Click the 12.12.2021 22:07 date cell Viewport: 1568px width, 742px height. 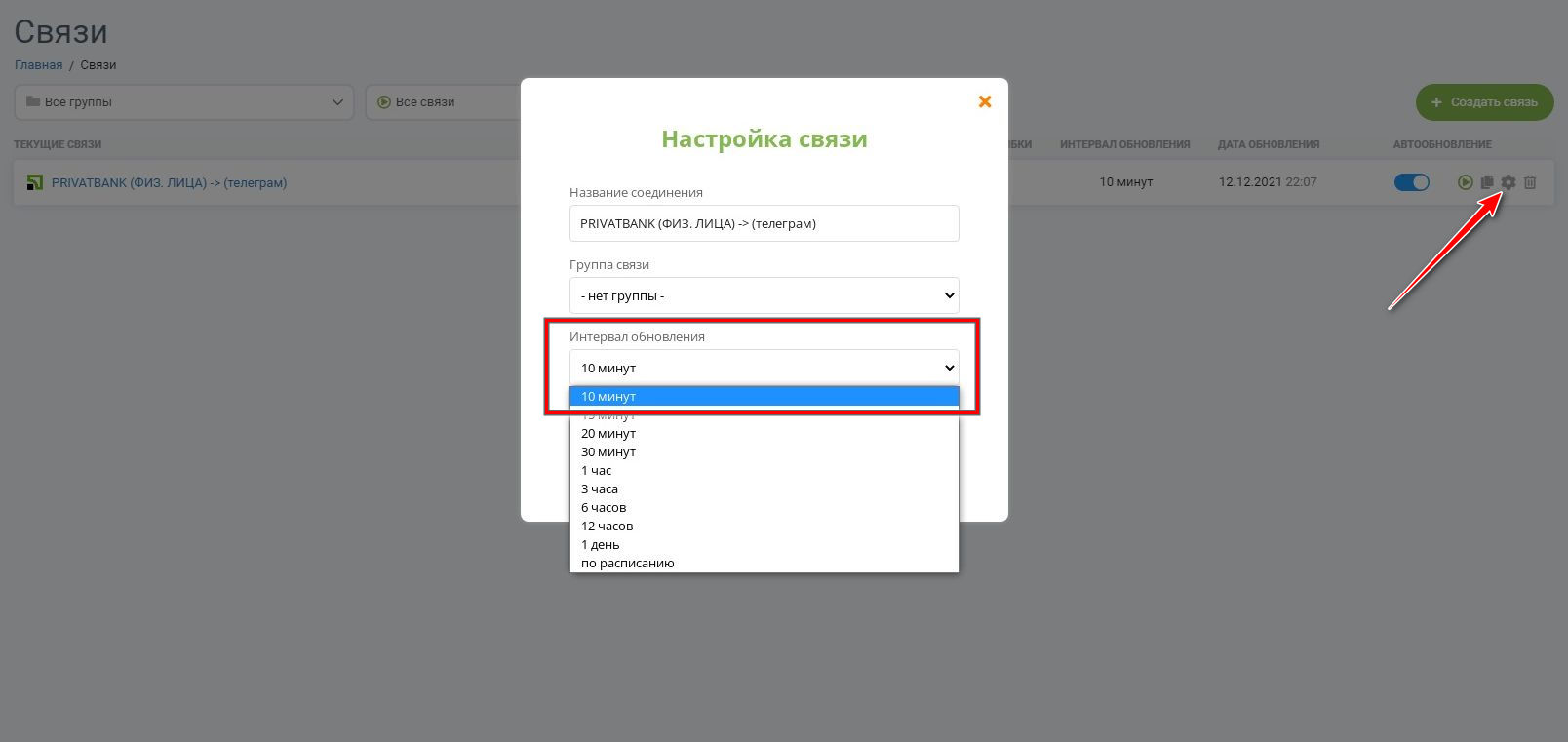point(1268,182)
